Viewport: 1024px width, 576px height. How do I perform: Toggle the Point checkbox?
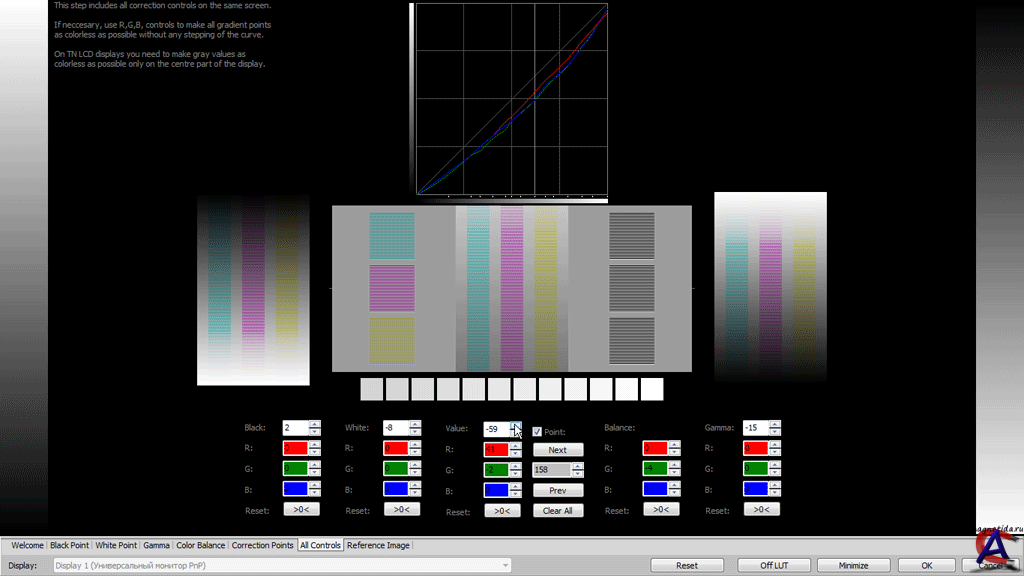(537, 432)
